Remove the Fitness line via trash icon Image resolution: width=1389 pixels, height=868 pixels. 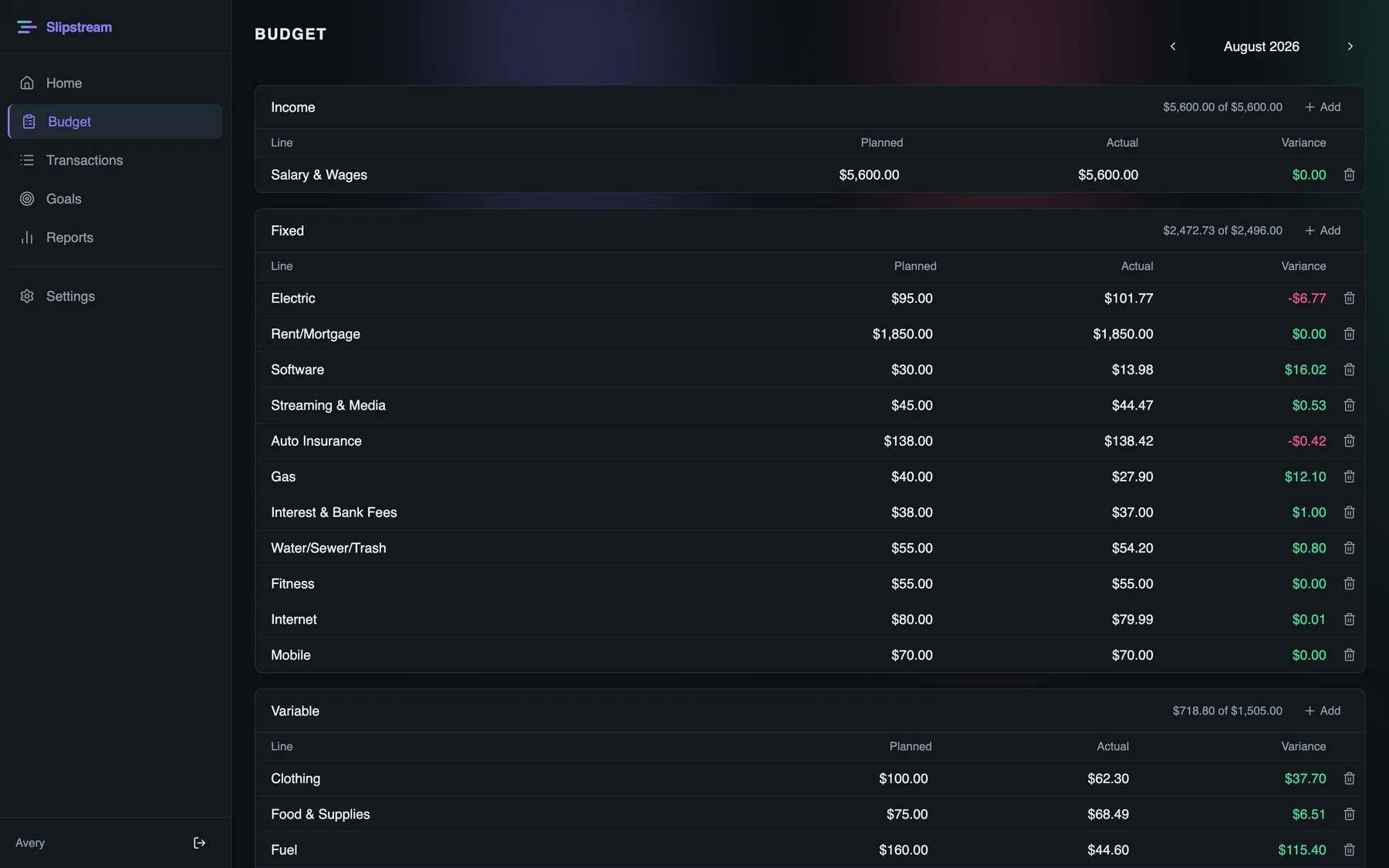[1349, 584]
